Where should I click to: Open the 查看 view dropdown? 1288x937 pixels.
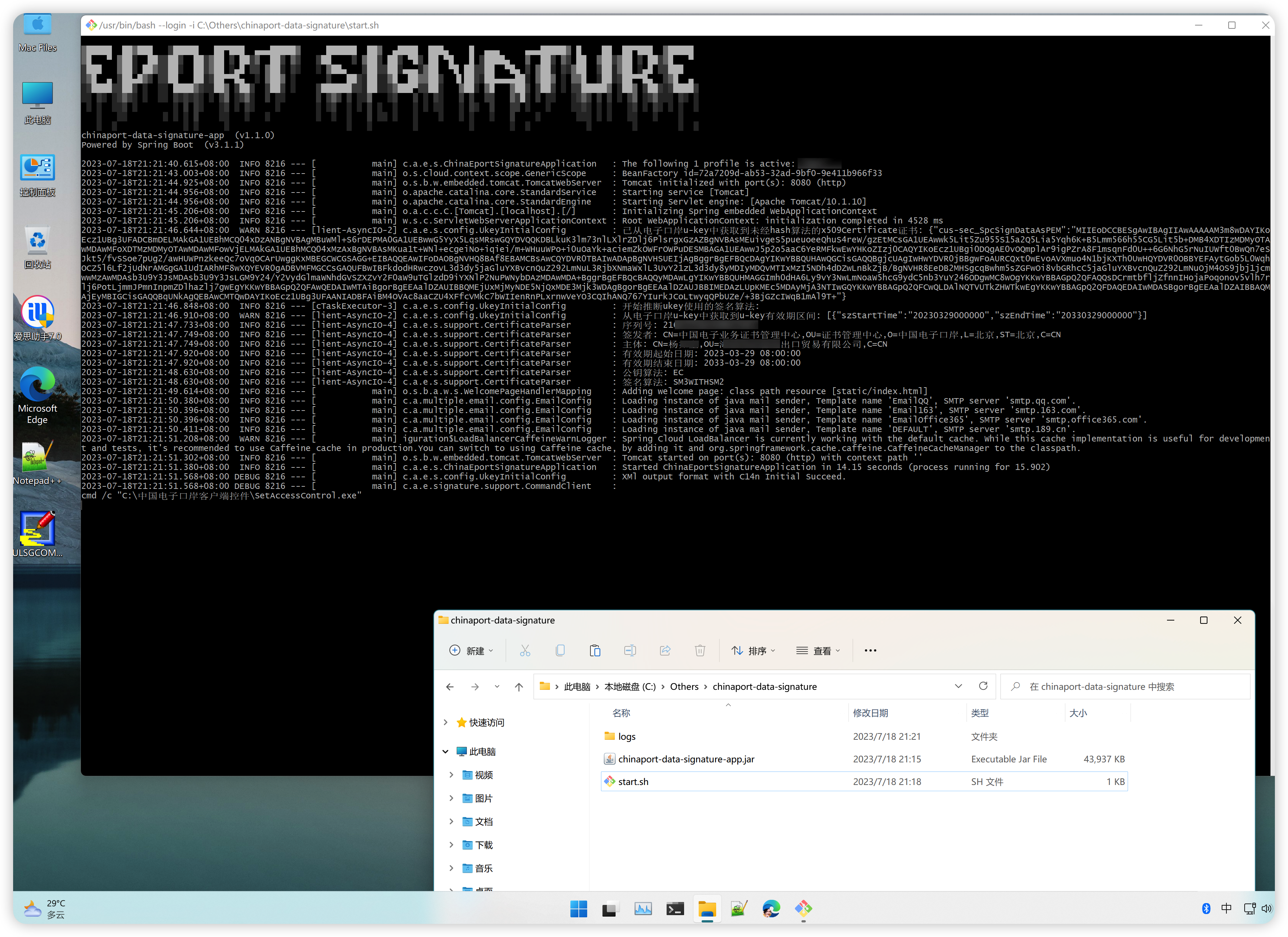(818, 651)
